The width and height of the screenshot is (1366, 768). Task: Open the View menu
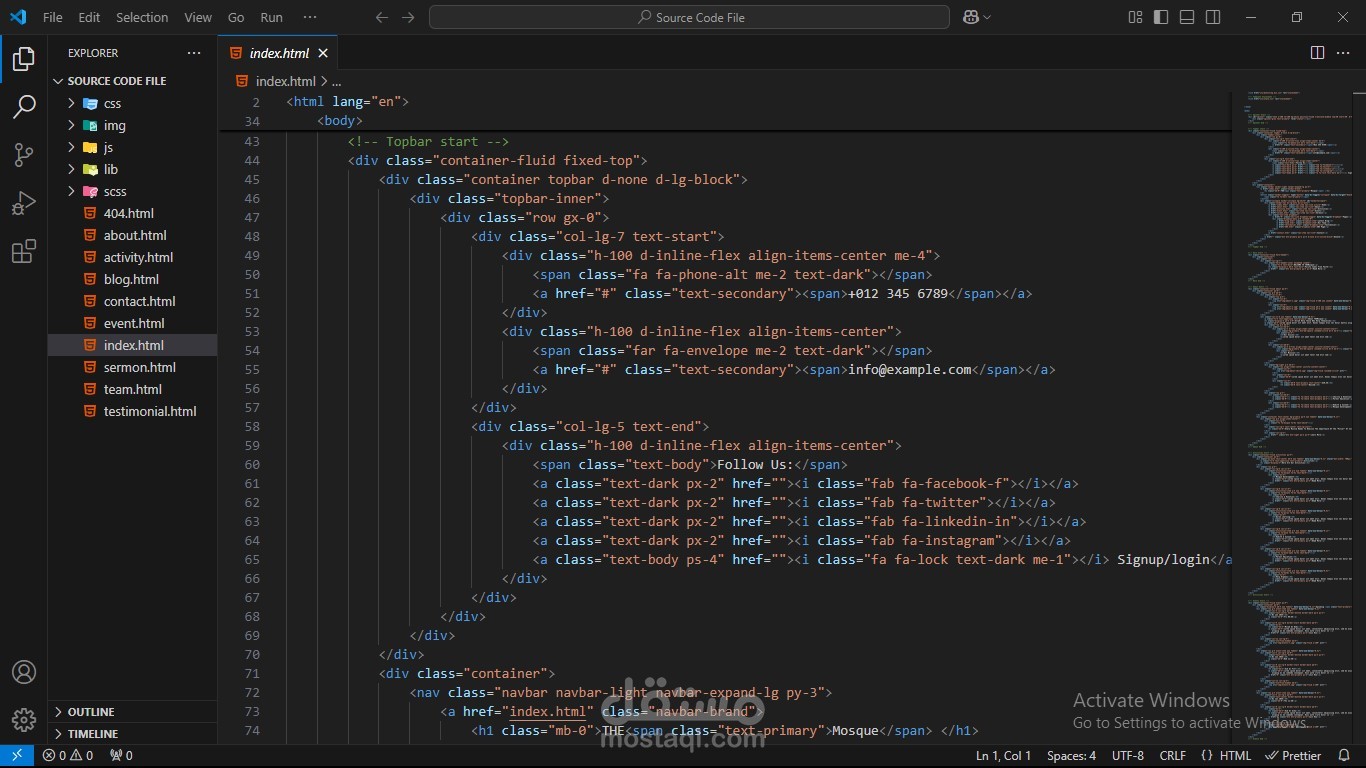click(198, 17)
